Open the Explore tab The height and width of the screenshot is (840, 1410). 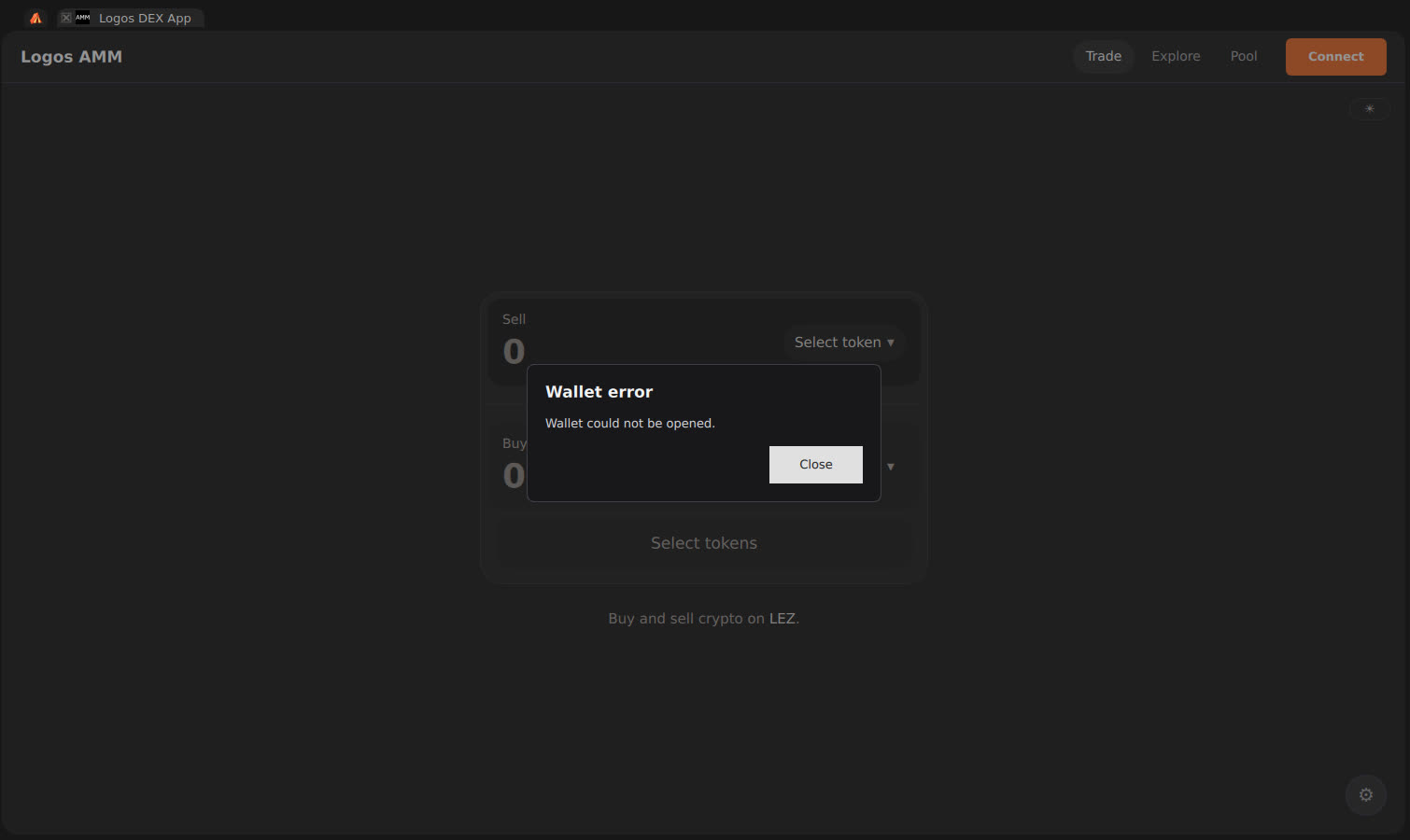[x=1176, y=56]
